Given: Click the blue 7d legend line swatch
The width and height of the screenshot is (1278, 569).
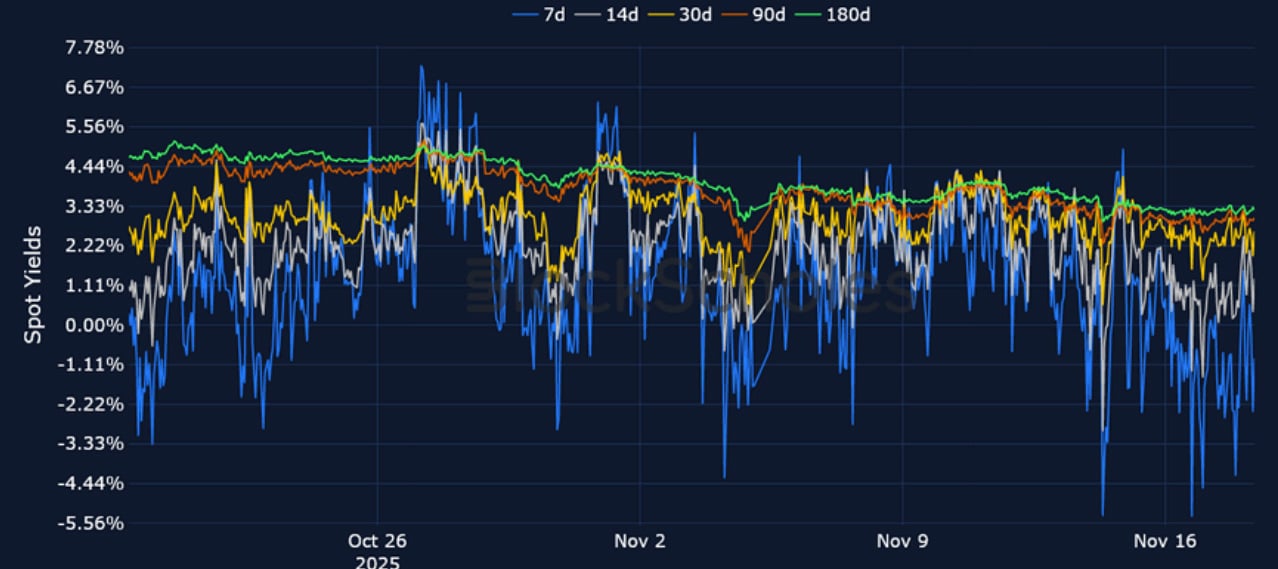Looking at the screenshot, I should coord(525,14).
